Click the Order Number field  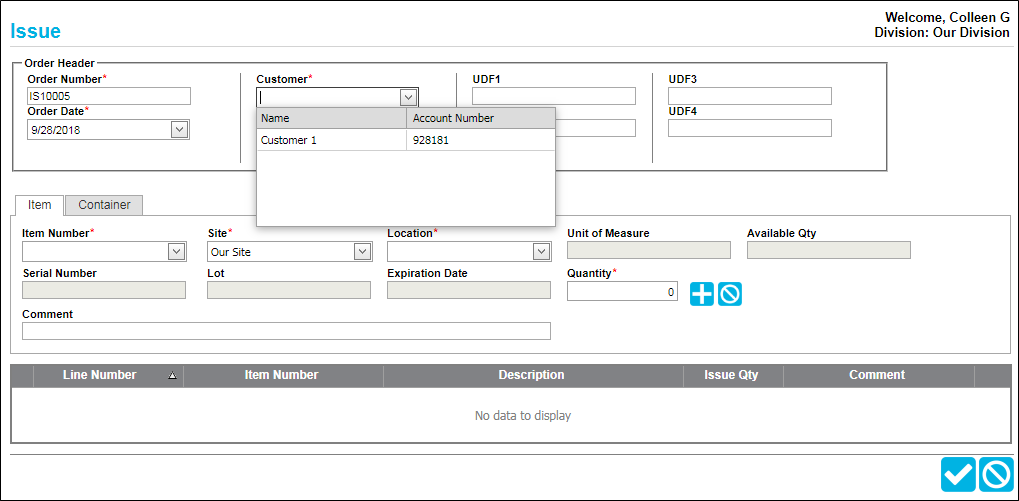(x=109, y=96)
